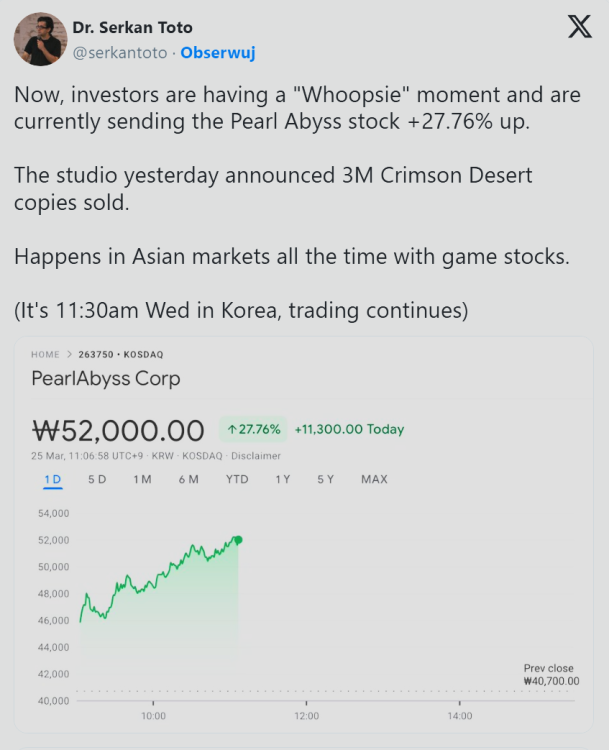Select the 1D chart range tab
The width and height of the screenshot is (609, 750).
coord(52,479)
